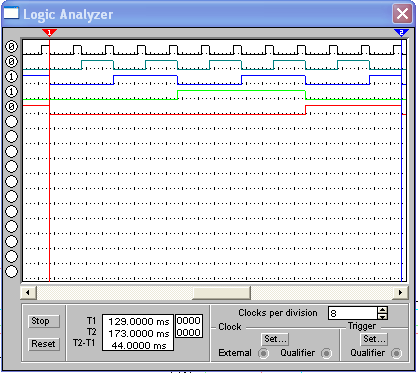Click the External clock indicator
Viewport: 418px width, 373px height.
click(x=263, y=353)
